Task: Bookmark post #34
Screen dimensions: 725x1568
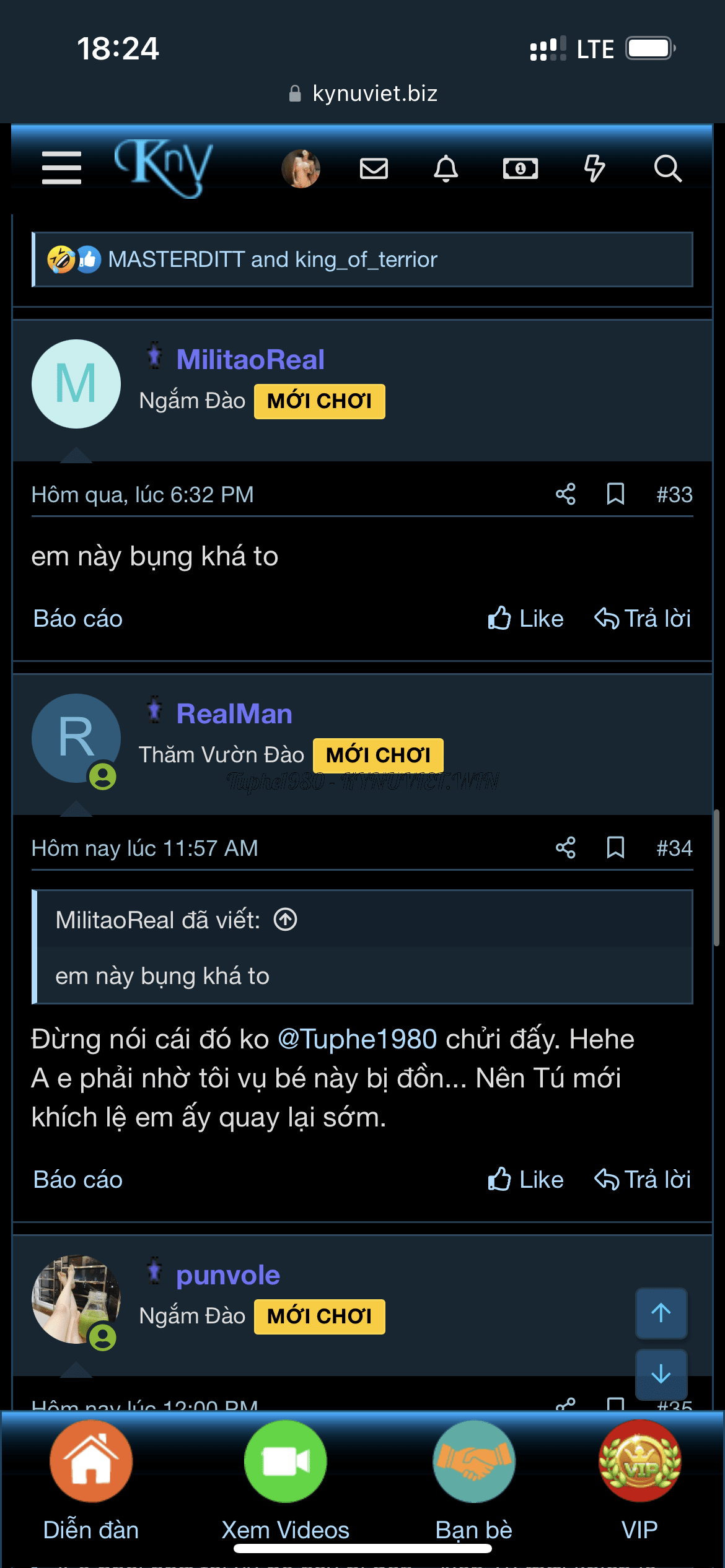Action: point(615,848)
